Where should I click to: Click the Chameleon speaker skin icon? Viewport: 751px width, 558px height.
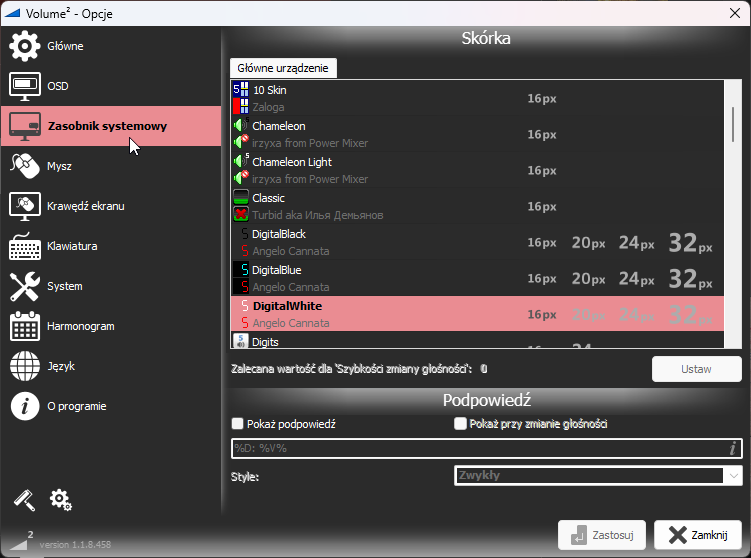(241, 134)
